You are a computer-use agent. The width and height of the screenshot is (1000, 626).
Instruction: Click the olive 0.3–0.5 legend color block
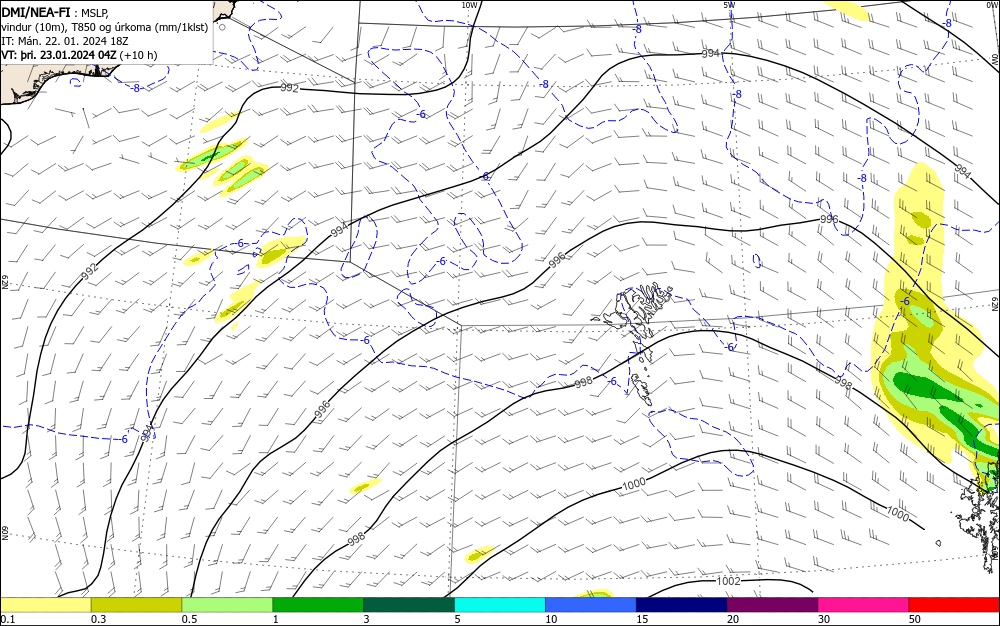pyautogui.click(x=136, y=605)
